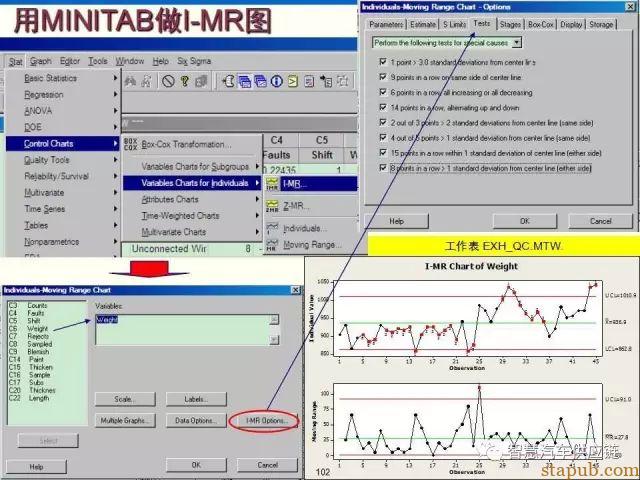Click the Multiple Graphs button

click(125, 420)
